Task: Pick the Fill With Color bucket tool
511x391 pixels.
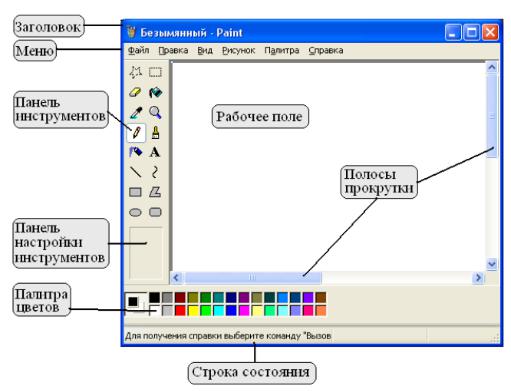Action: [155, 92]
